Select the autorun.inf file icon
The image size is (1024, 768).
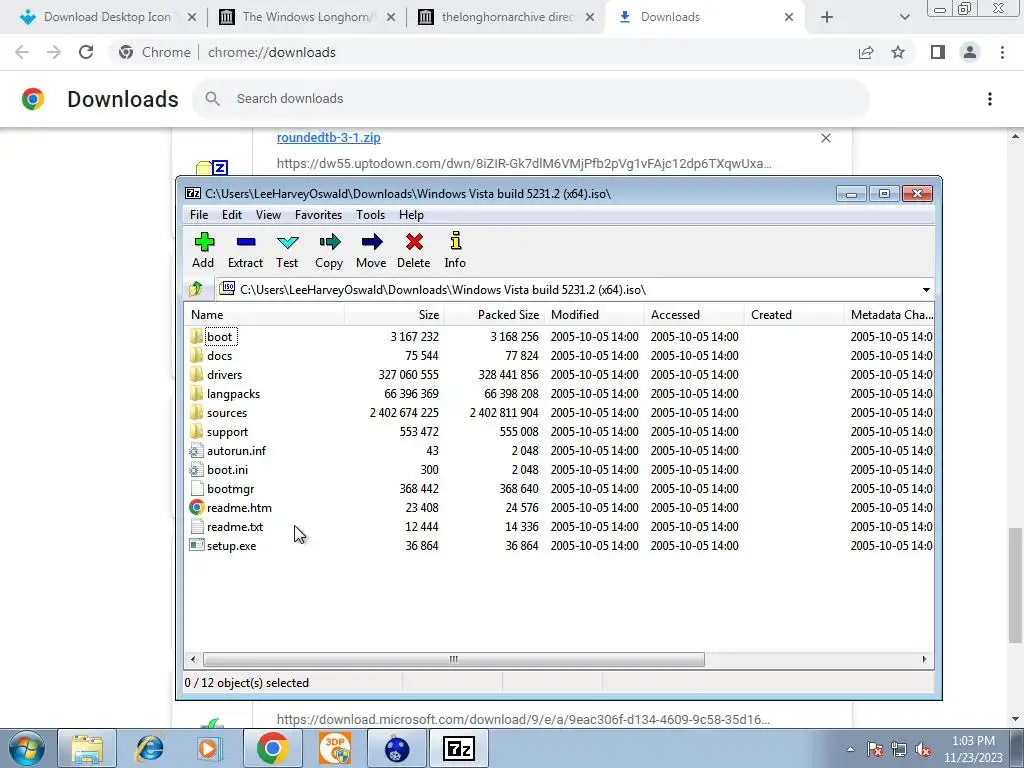point(197,450)
